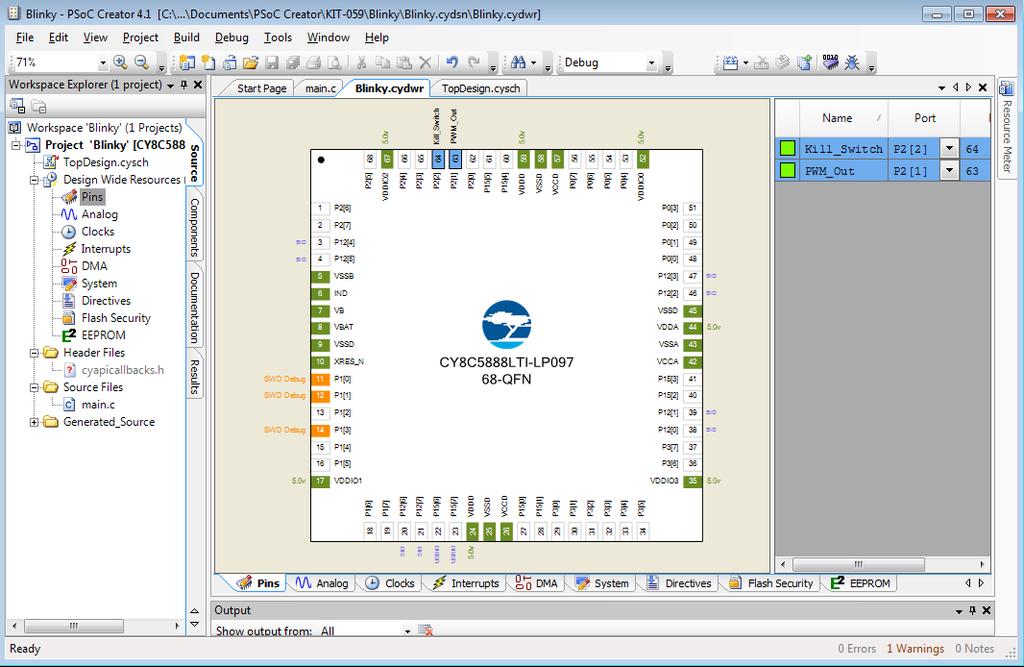Close the Workspace Explorer panel
The height and width of the screenshot is (667, 1024).
pyautogui.click(x=198, y=85)
